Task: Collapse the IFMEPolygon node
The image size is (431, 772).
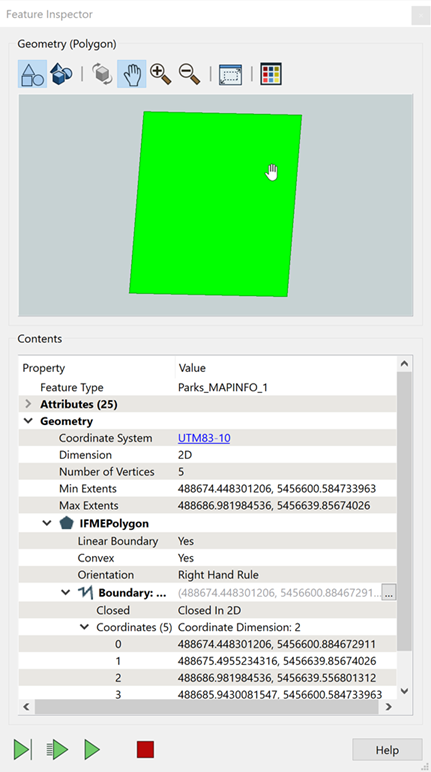Action: coord(47,523)
